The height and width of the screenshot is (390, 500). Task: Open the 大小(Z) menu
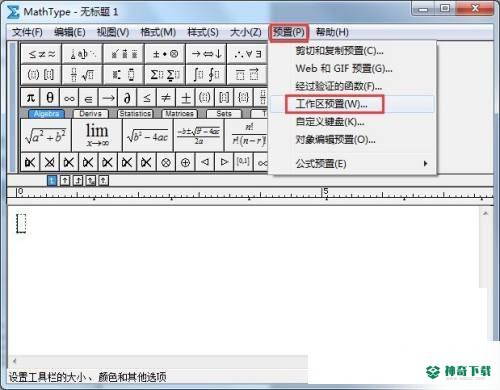click(x=246, y=32)
